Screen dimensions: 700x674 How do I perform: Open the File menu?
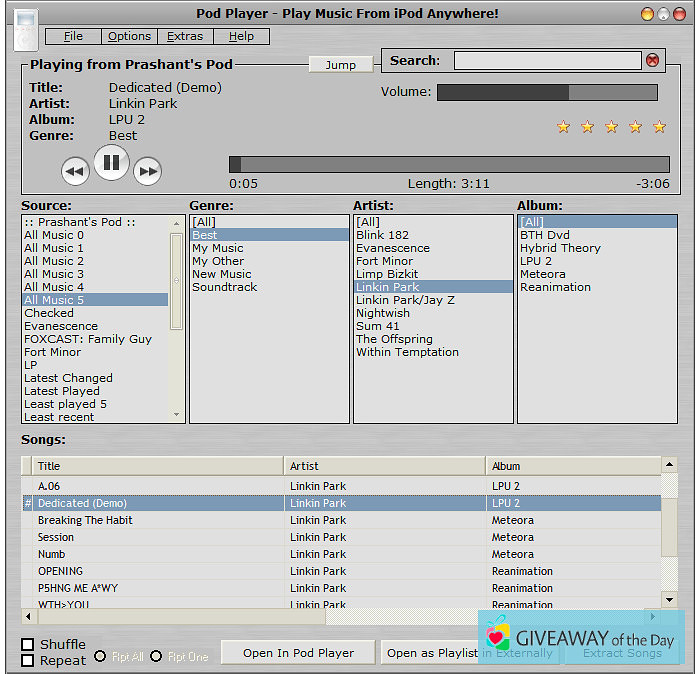73,36
